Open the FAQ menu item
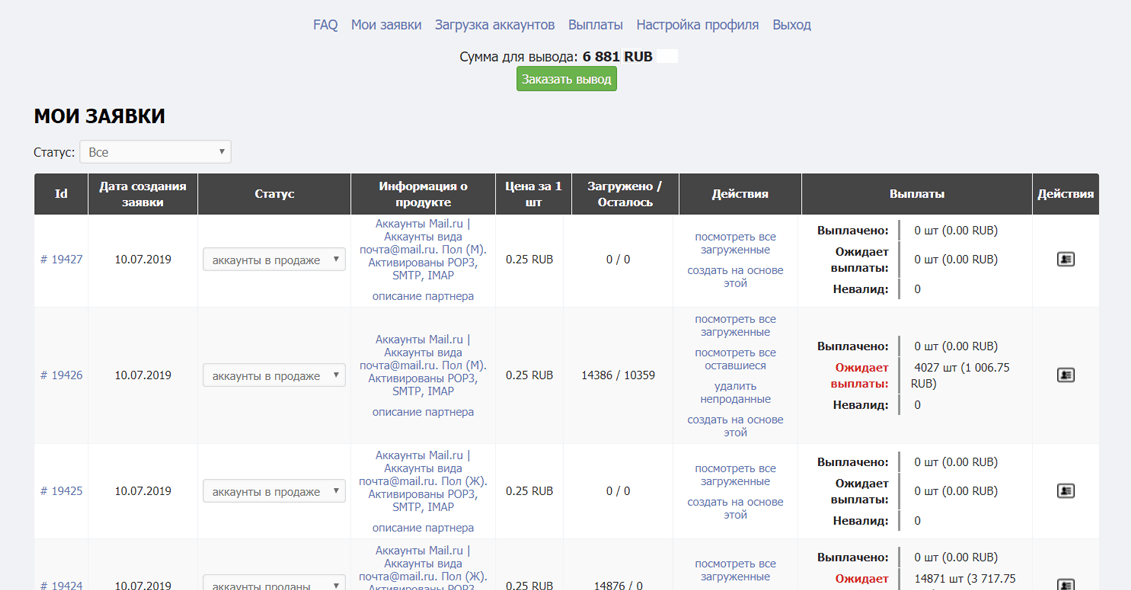 coord(325,25)
